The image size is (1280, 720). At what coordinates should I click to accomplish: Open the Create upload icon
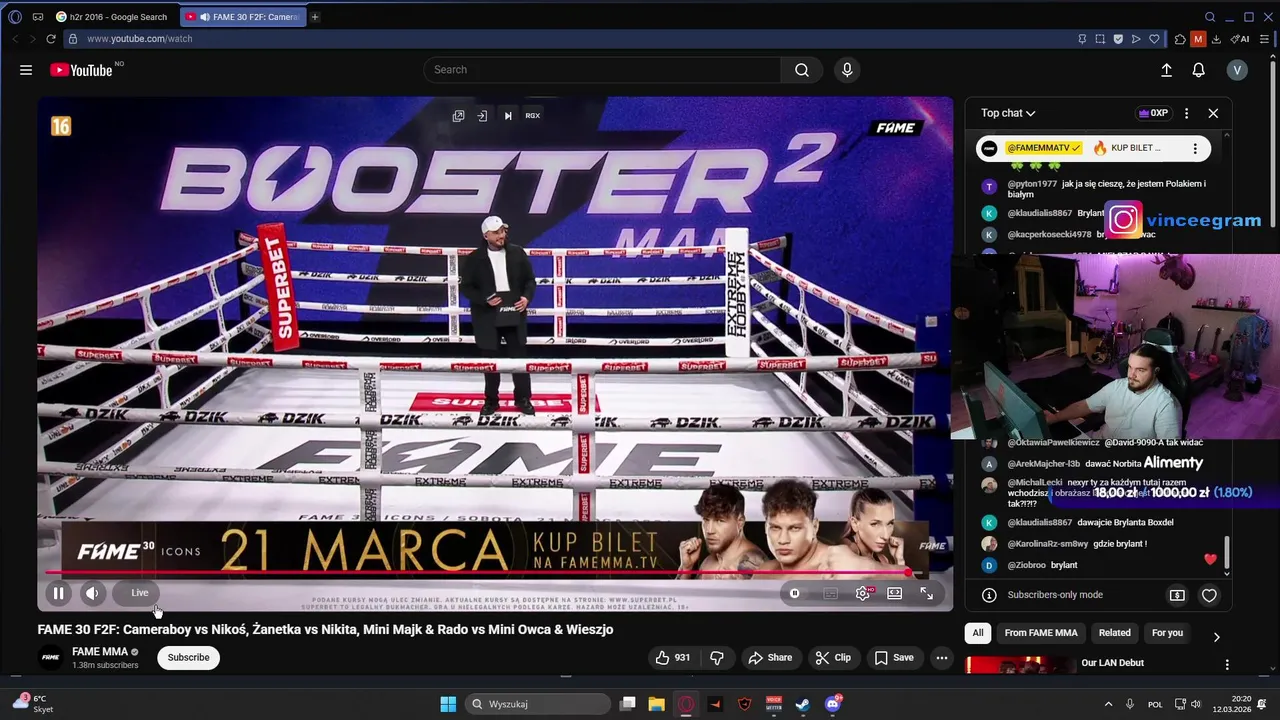(x=1166, y=70)
